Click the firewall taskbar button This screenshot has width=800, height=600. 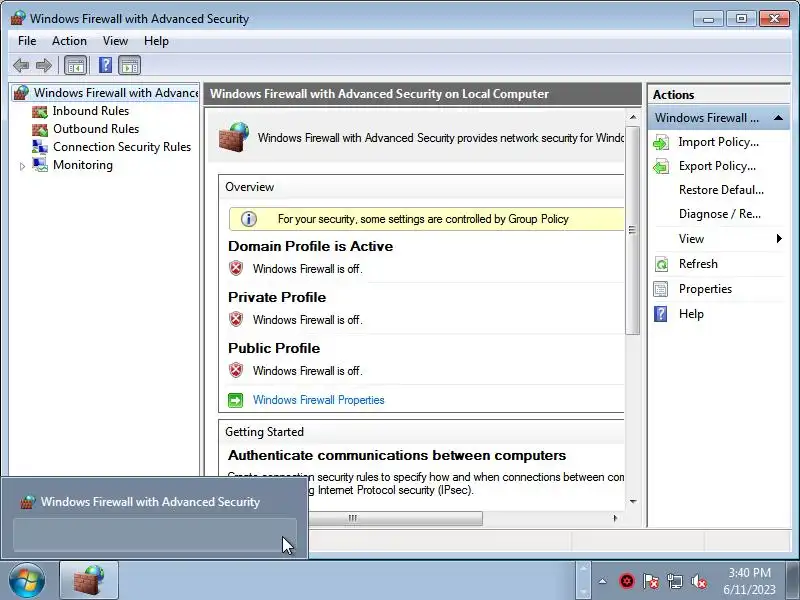click(x=89, y=580)
